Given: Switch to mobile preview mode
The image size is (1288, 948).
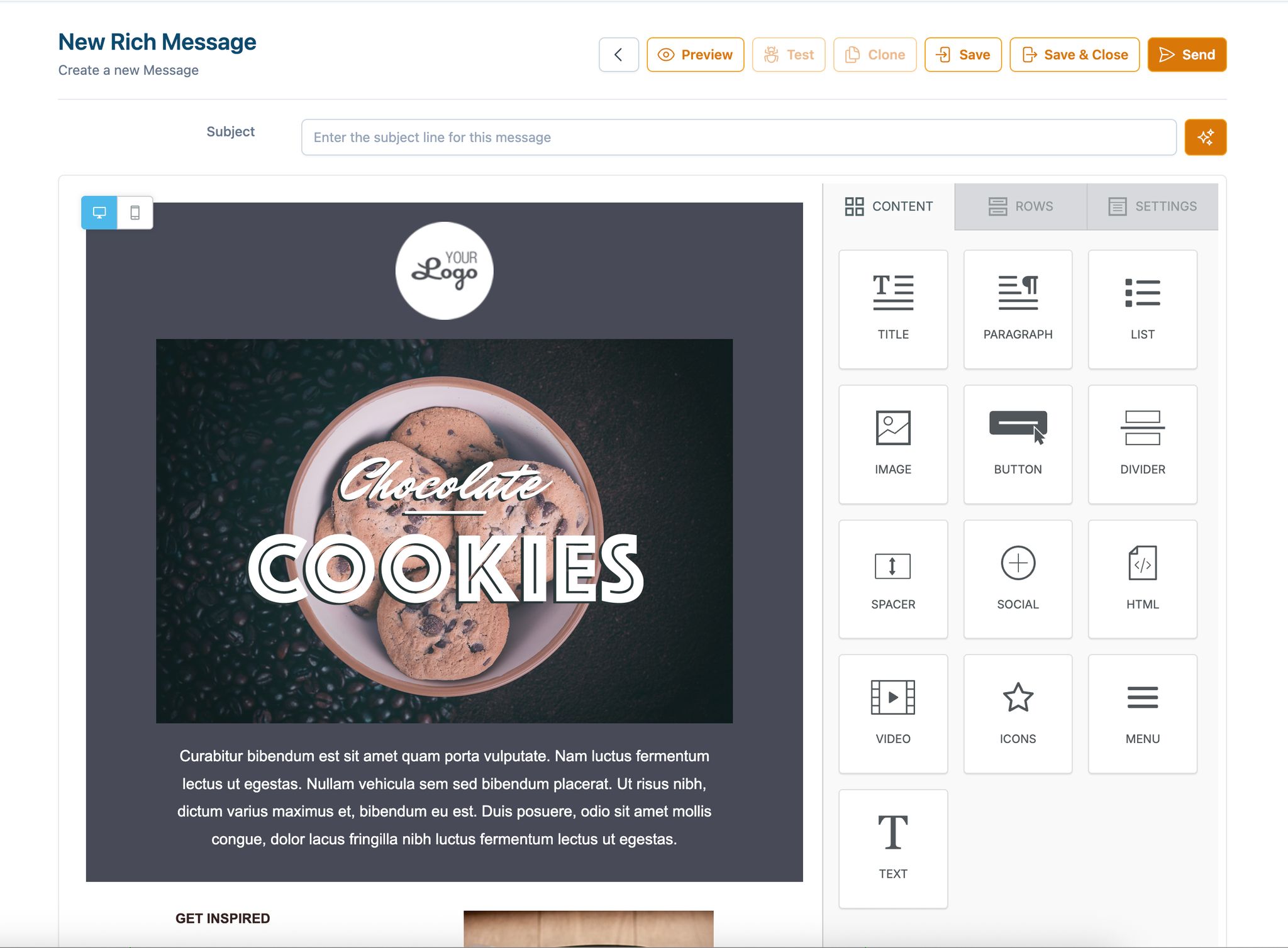Looking at the screenshot, I should pos(135,212).
